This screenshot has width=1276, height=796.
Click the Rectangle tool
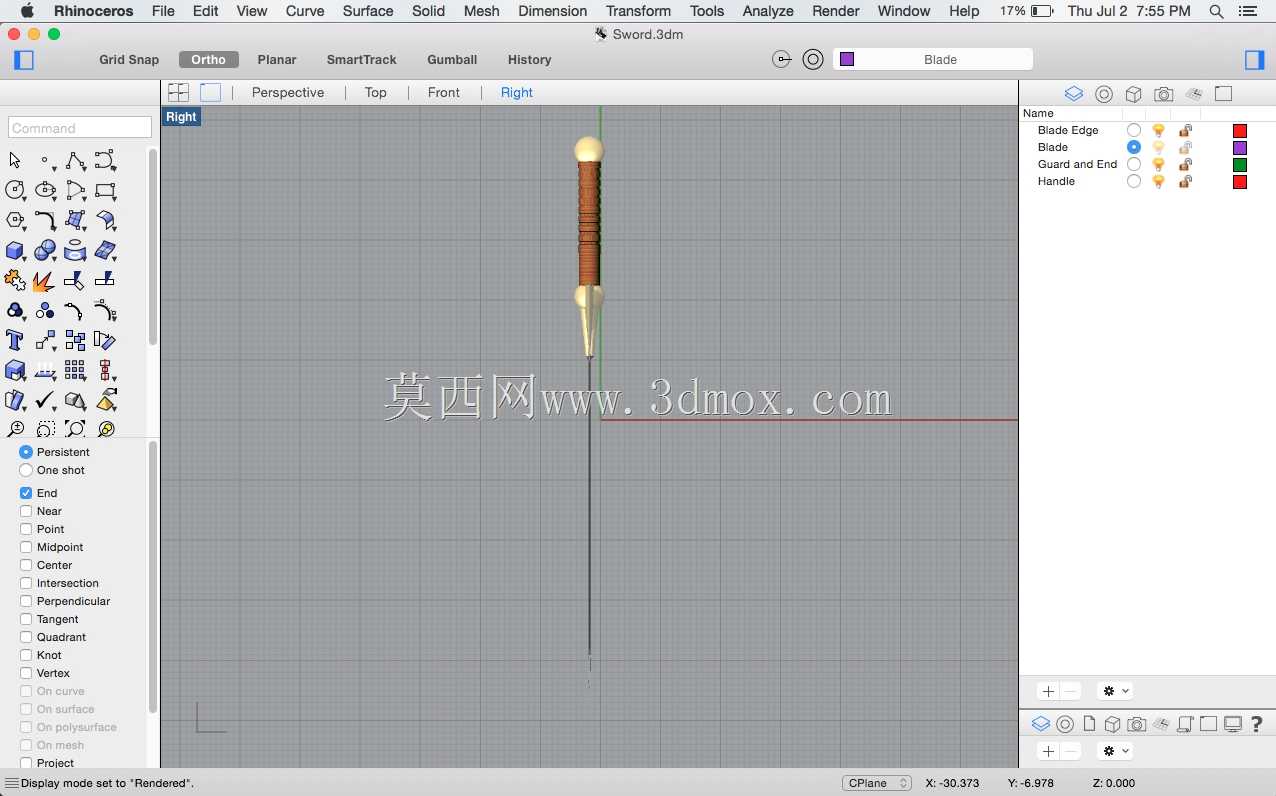pos(105,190)
